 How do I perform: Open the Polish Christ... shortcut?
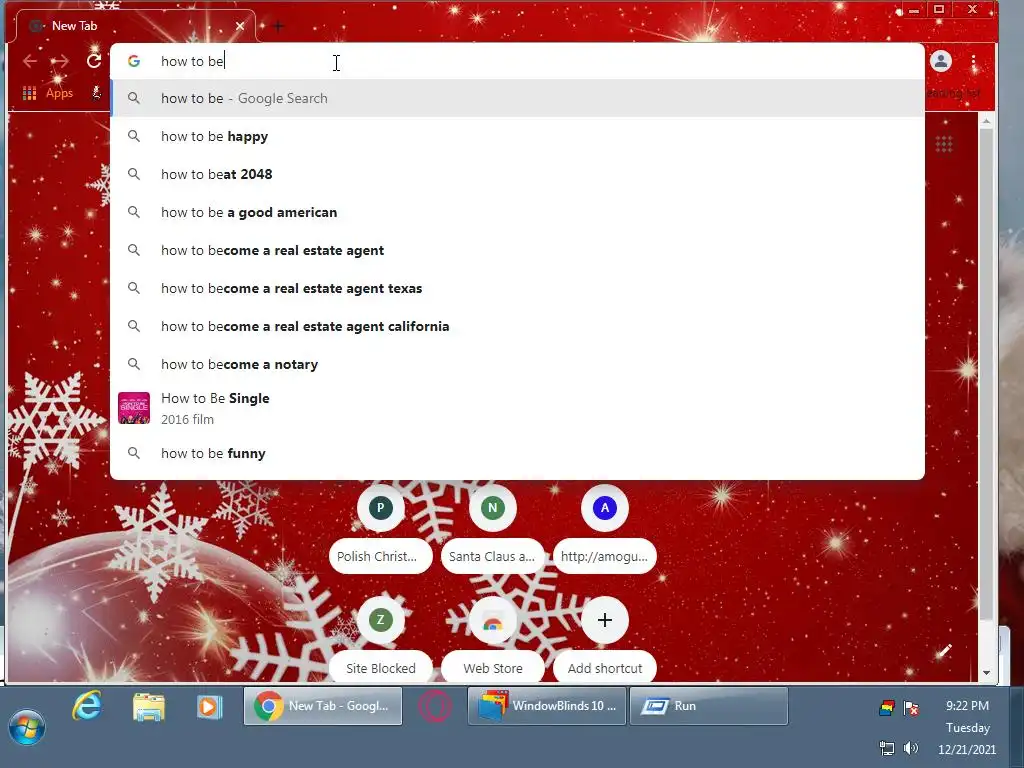[381, 530]
